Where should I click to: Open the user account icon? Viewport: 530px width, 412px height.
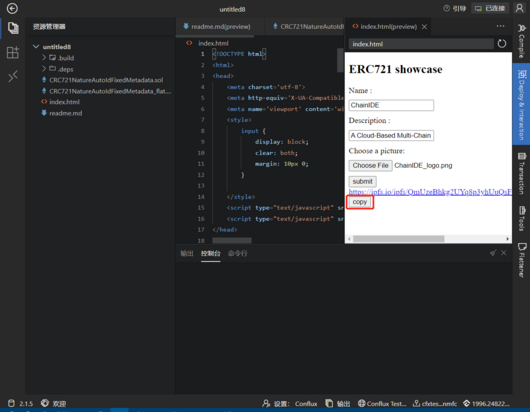tap(519, 8)
